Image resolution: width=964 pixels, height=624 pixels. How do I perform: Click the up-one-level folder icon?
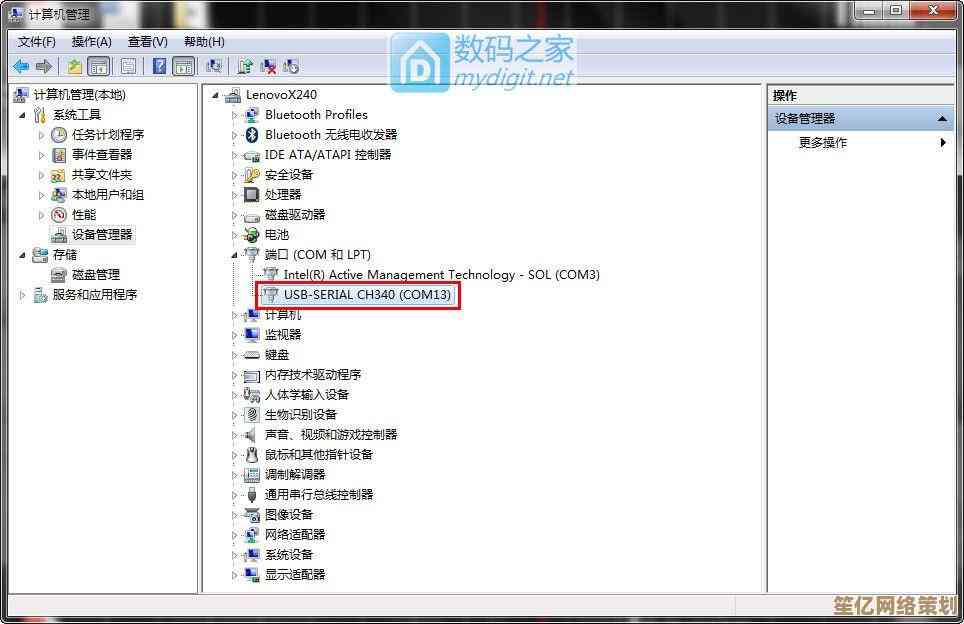click(x=74, y=66)
